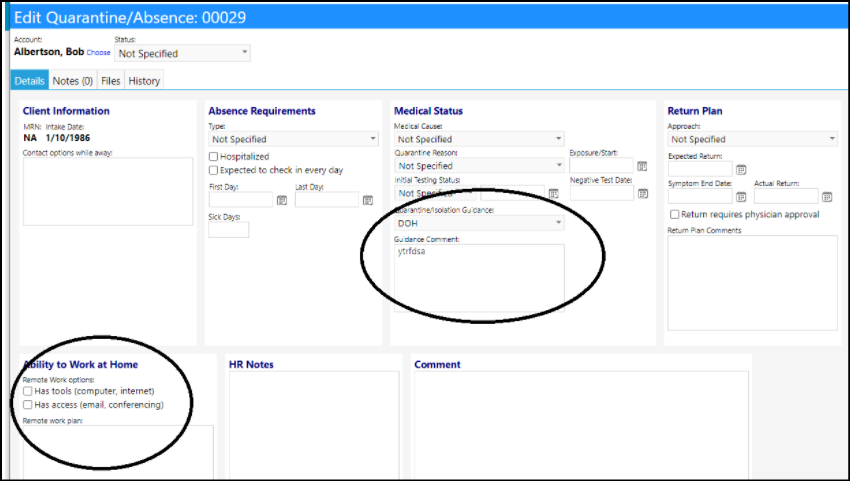Click the Guidance Comment textbox
Screen dimensions: 850x481
479,278
